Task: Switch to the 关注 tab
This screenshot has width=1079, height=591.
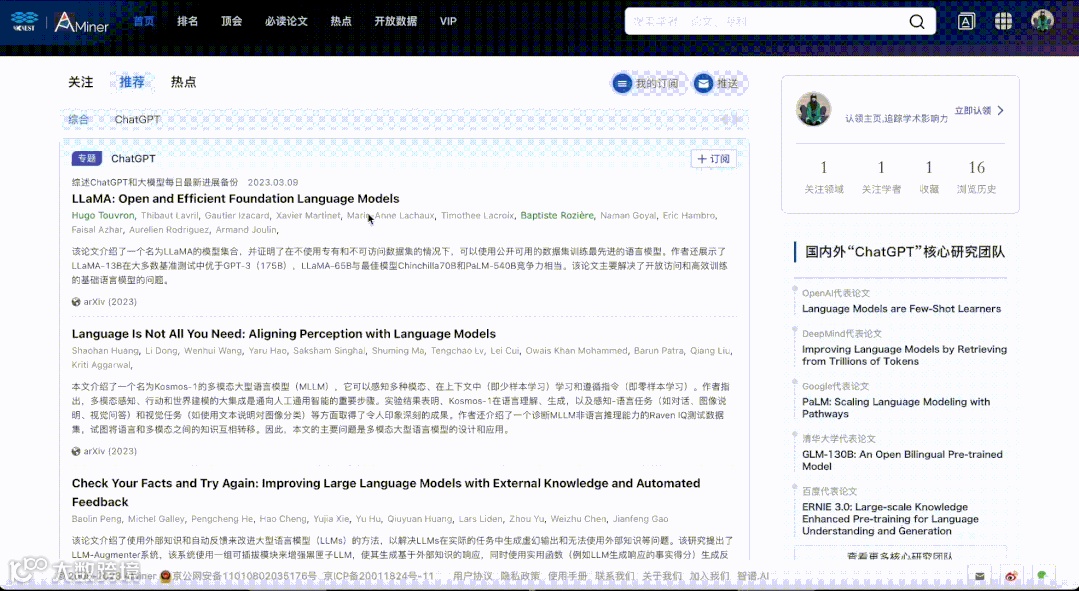Action: [81, 82]
